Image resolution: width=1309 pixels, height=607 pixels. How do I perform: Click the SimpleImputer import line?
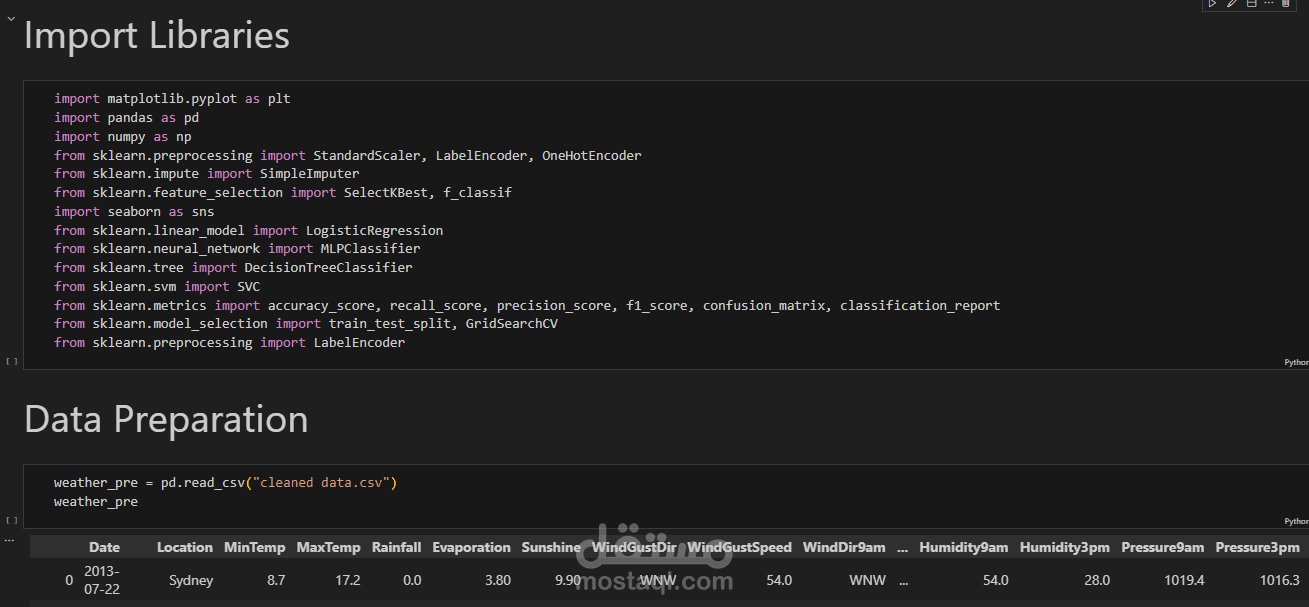click(206, 174)
